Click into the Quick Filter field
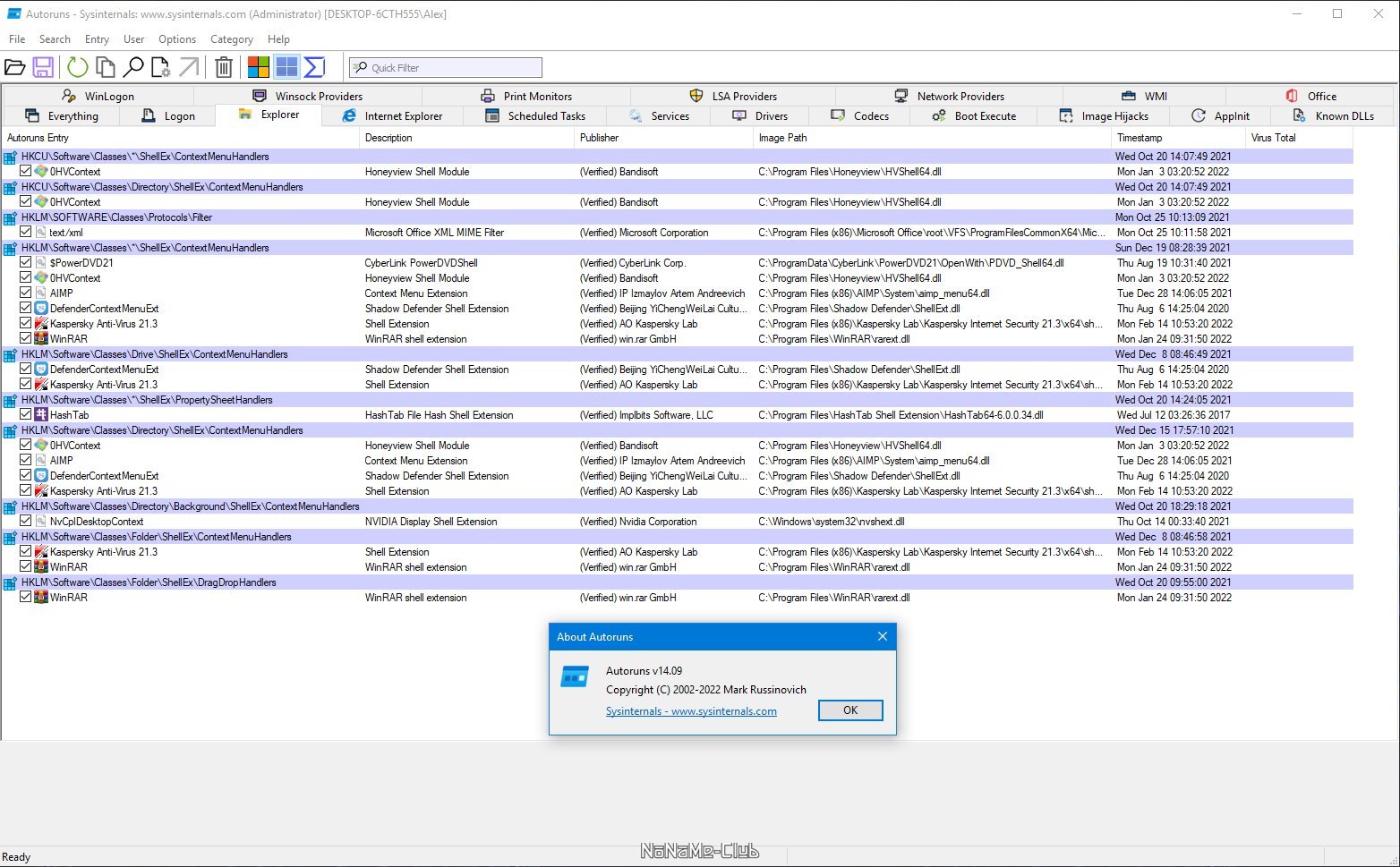The image size is (1400, 867). [x=446, y=68]
